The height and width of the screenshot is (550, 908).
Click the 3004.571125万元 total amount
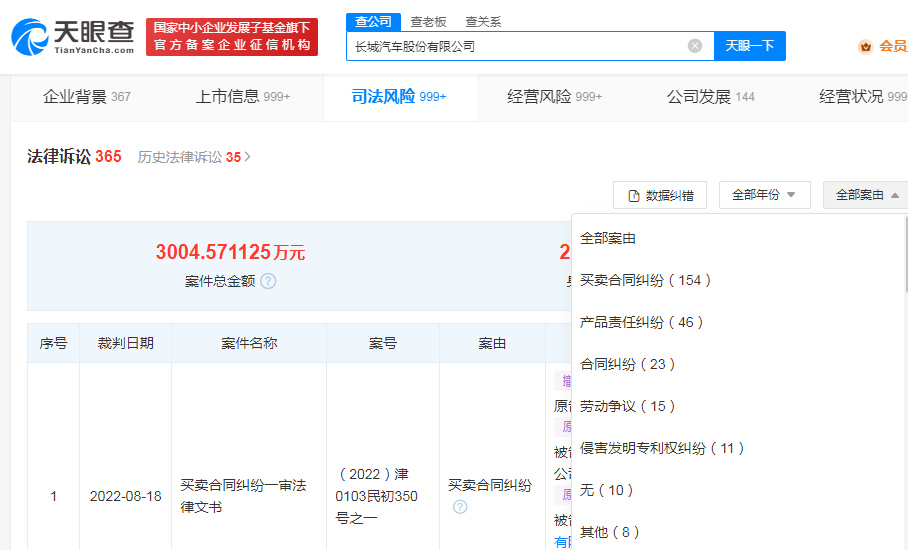230,252
